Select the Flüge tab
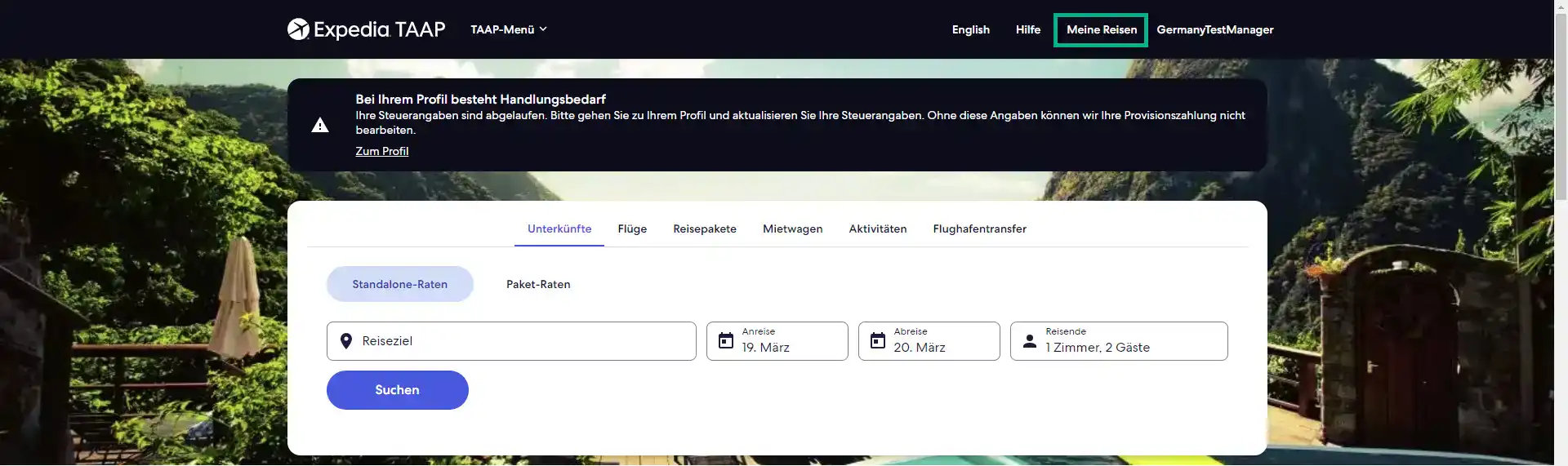The width and height of the screenshot is (1568, 466). tap(632, 229)
